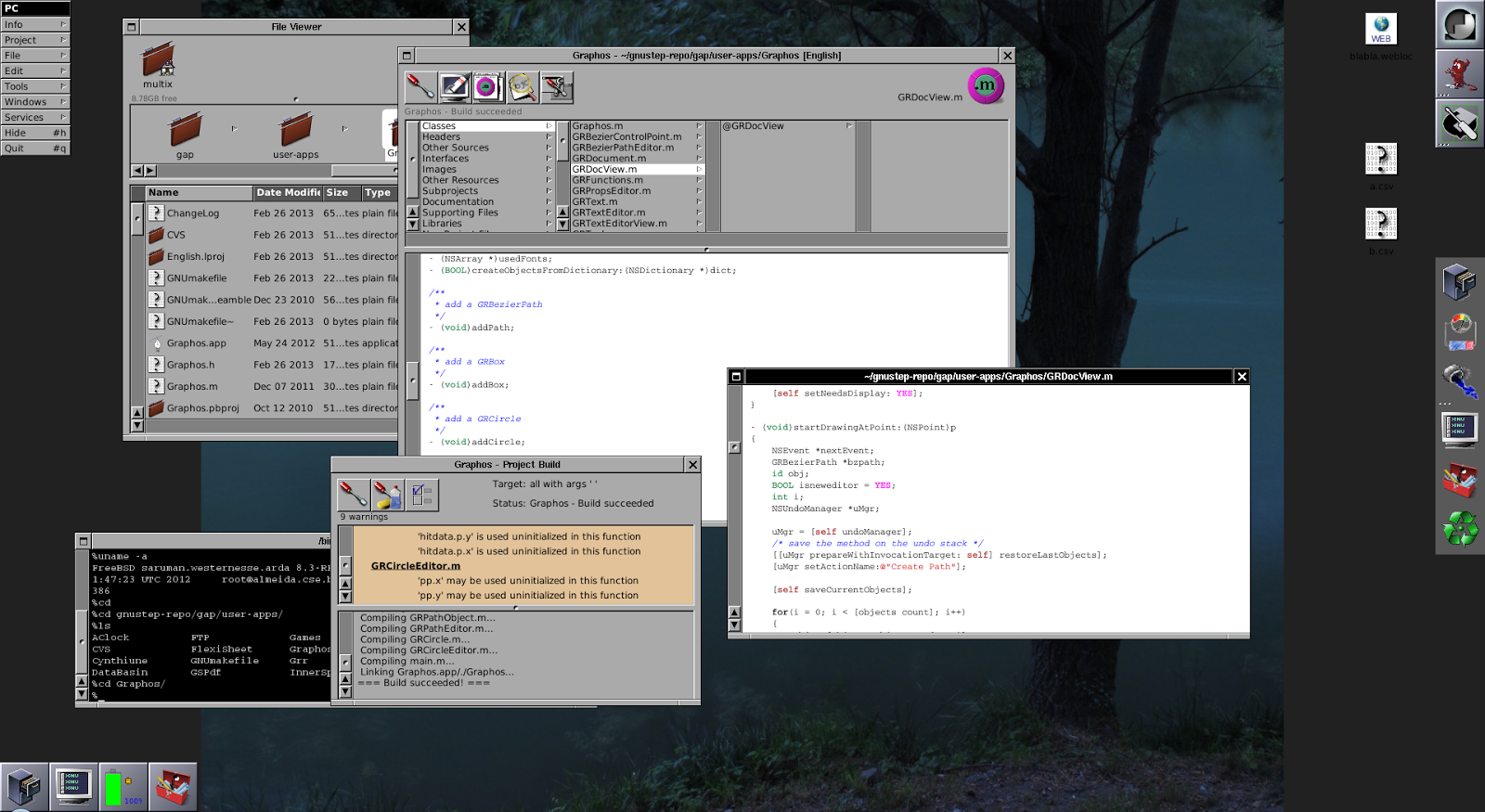Select GRFunctions.m in the class list
This screenshot has width=1485, height=812.
(638, 180)
